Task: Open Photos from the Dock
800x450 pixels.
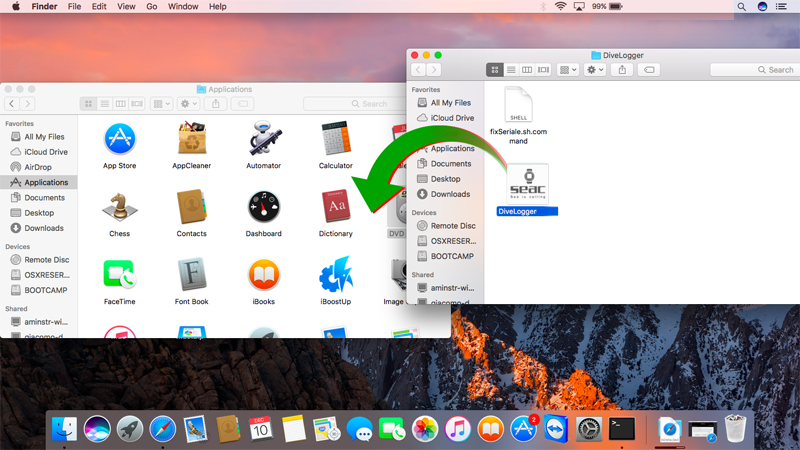Action: coord(424,429)
